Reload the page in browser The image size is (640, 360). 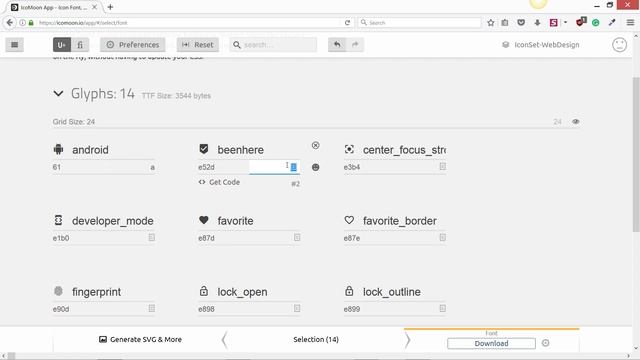[347, 23]
